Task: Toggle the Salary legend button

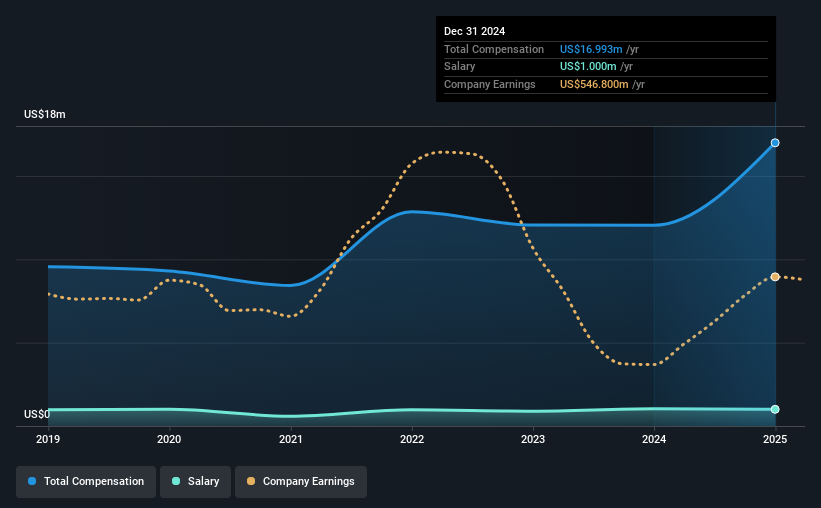Action: coord(195,481)
